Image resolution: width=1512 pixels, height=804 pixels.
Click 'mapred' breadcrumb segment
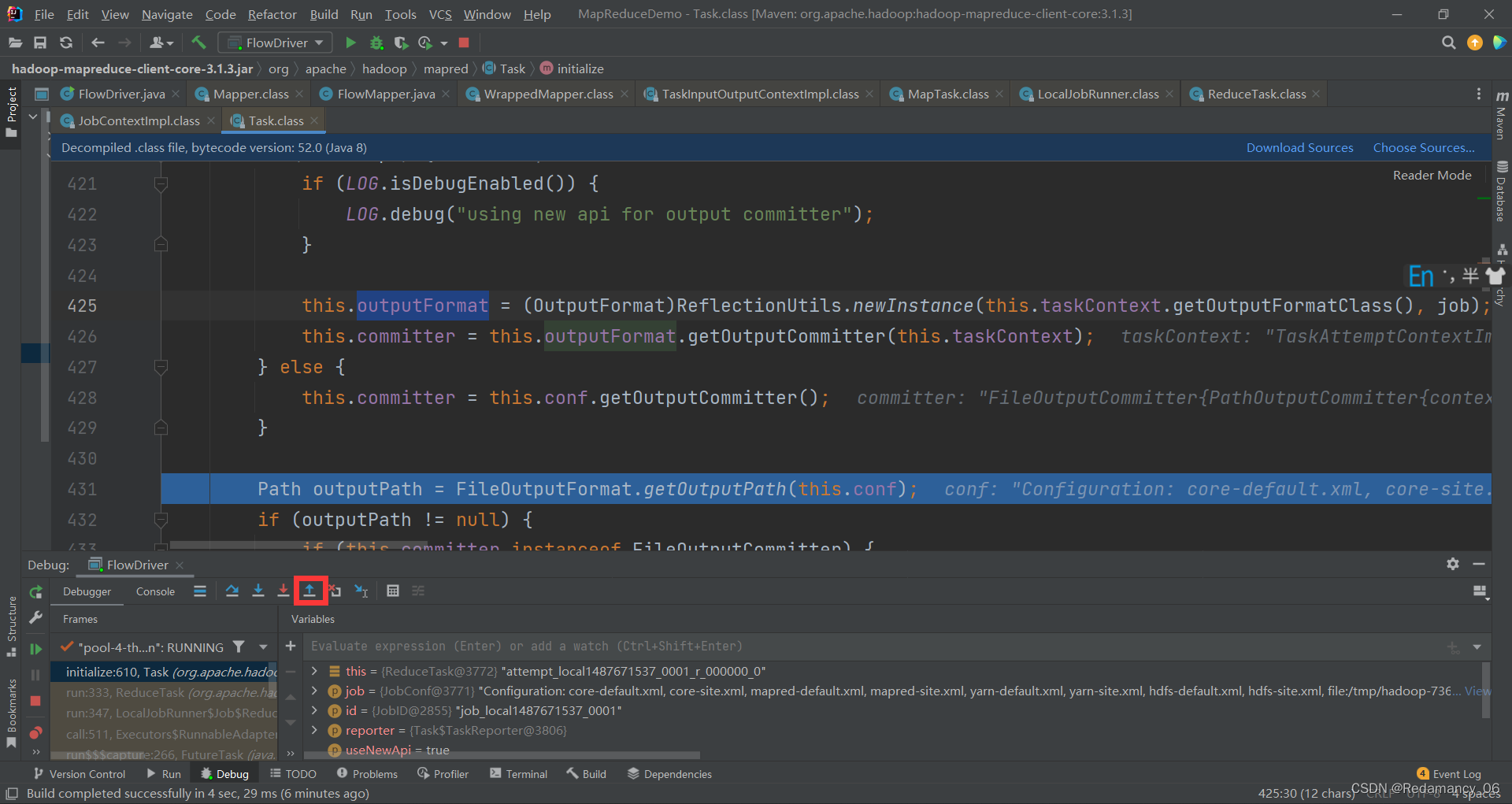pos(446,69)
